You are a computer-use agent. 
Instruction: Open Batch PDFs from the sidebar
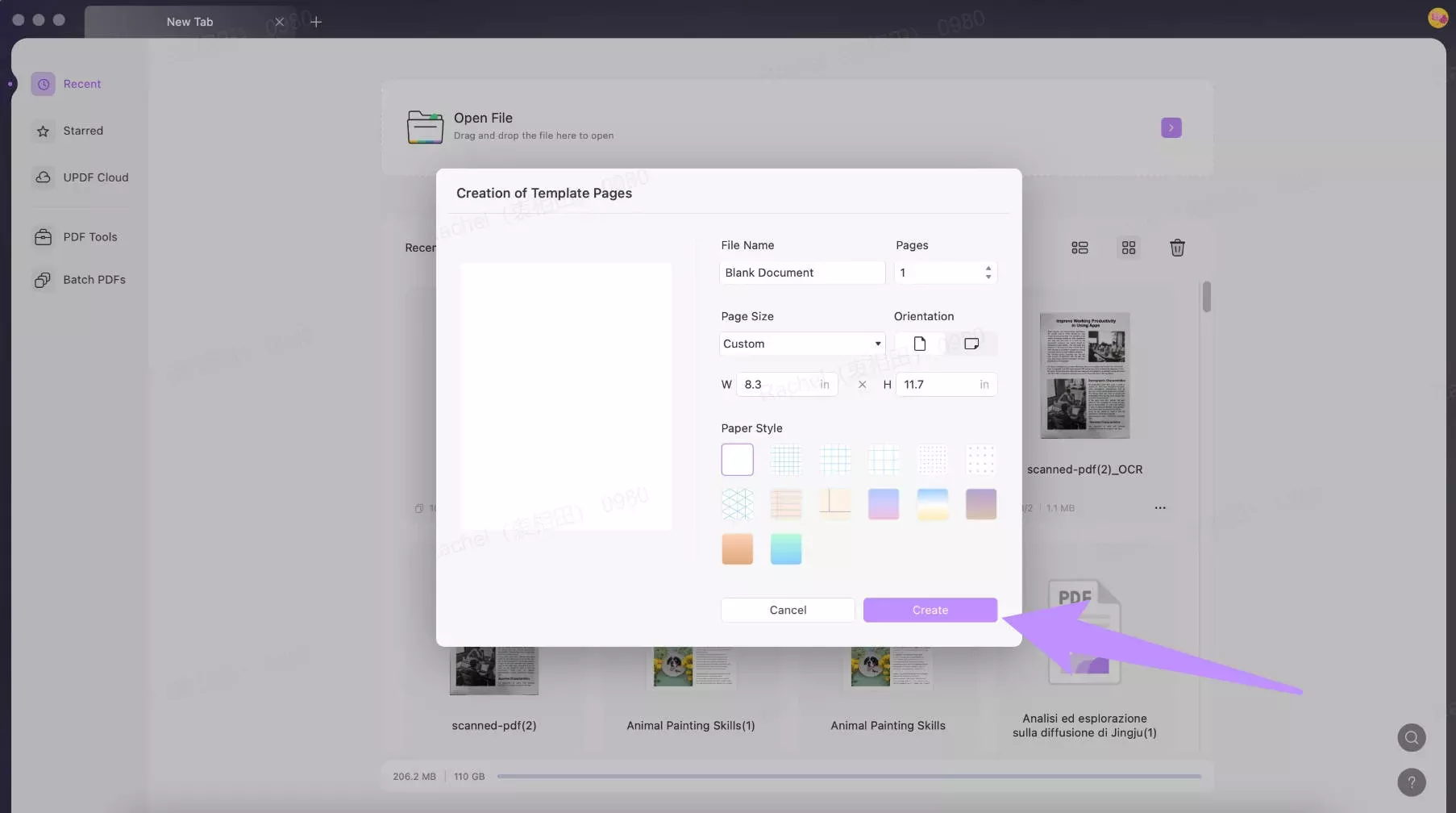(80, 280)
